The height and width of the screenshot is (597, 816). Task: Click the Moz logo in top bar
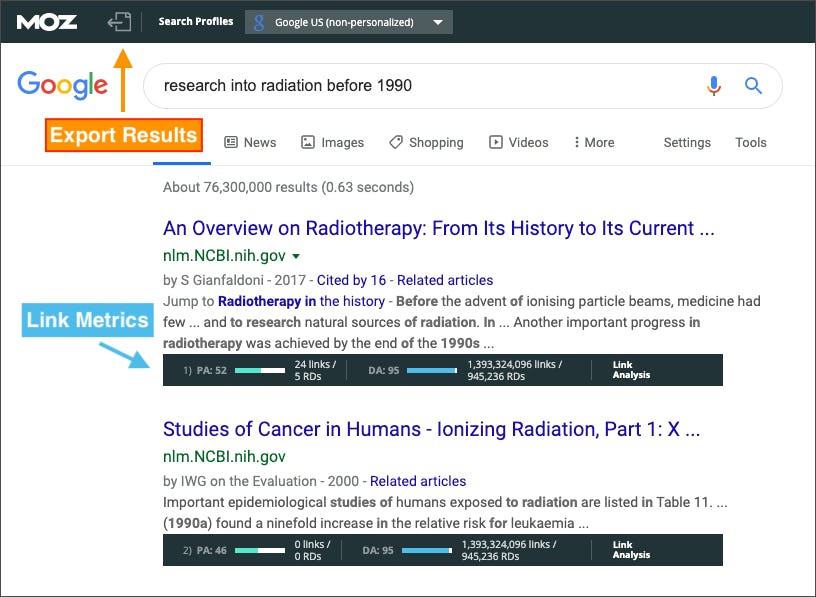tap(47, 22)
